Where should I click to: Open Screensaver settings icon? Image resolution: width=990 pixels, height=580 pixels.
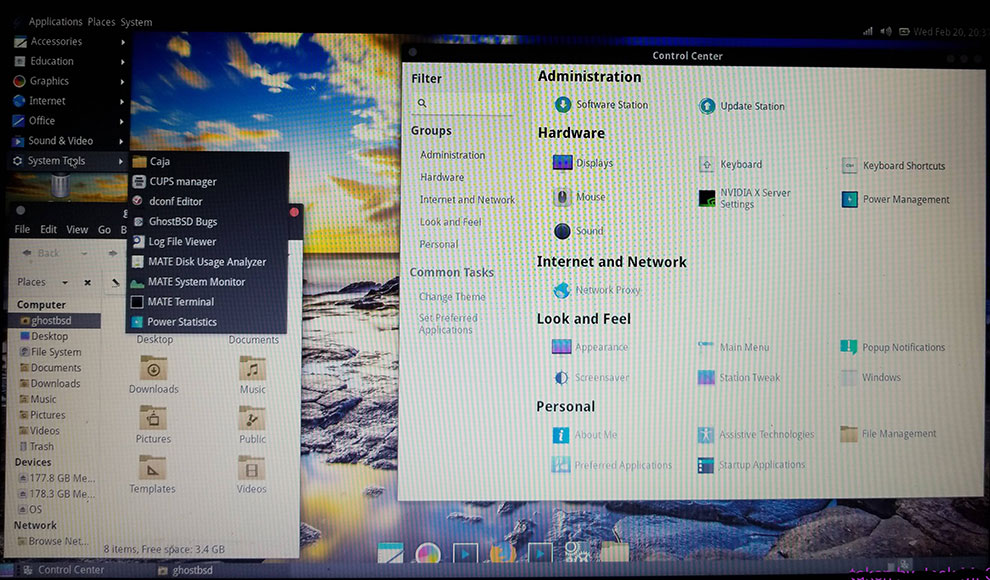click(x=561, y=377)
